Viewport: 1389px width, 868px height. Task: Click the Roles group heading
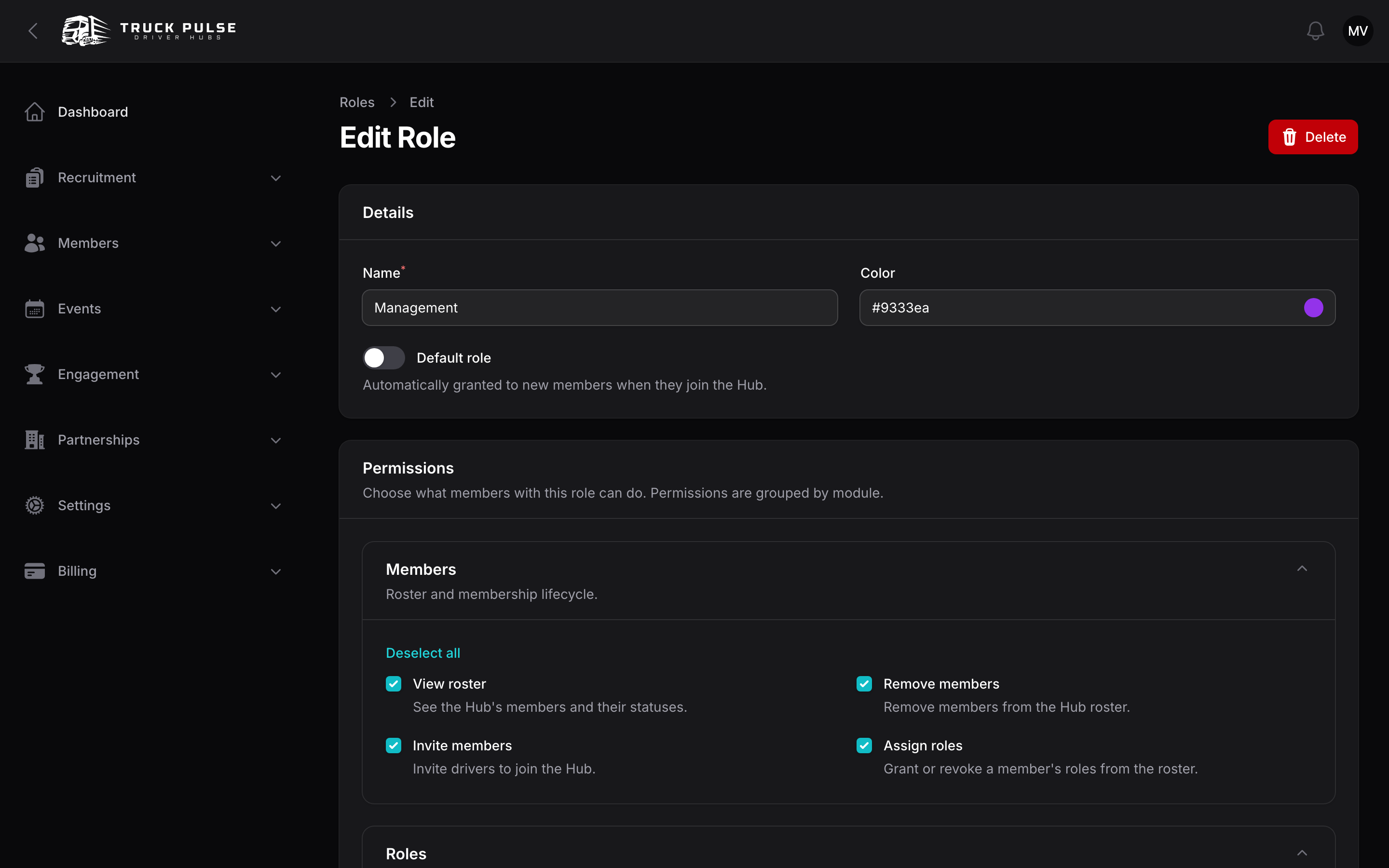pos(406,854)
